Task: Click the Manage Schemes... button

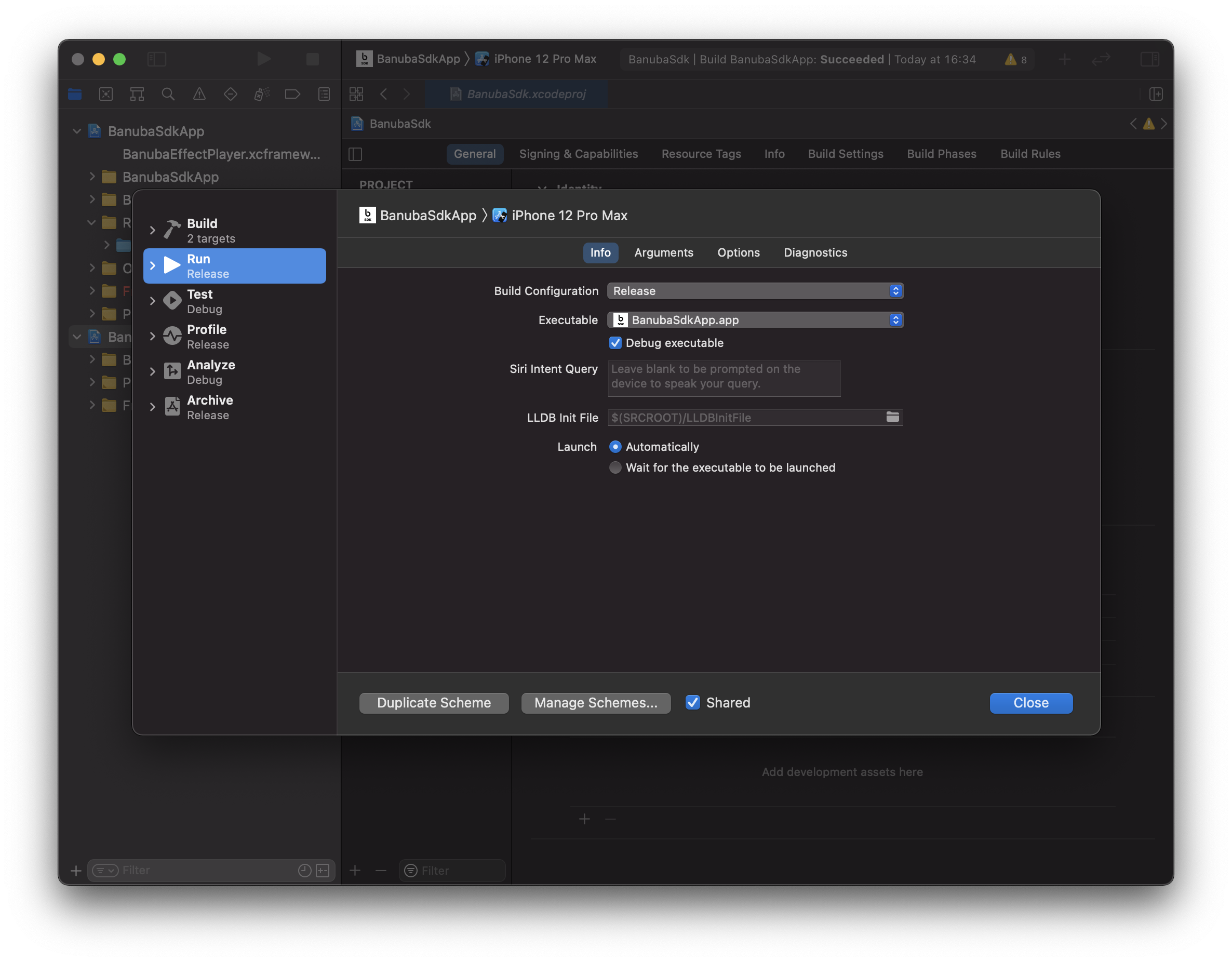Action: tap(596, 702)
